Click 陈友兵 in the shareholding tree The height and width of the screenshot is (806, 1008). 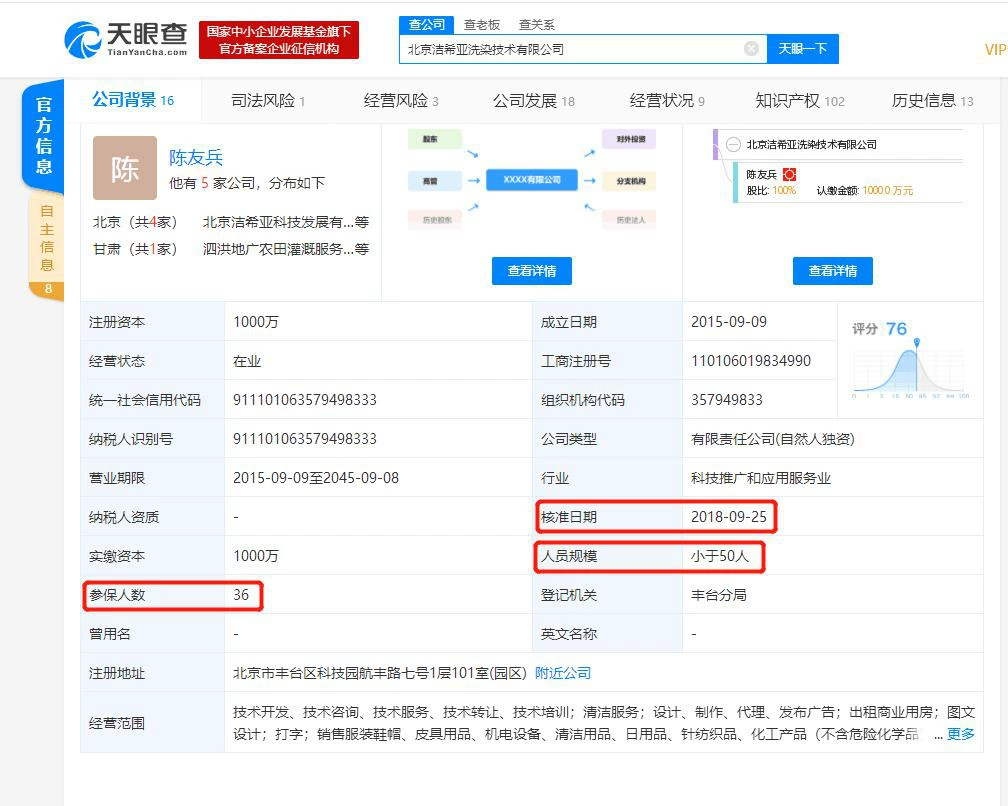(761, 174)
